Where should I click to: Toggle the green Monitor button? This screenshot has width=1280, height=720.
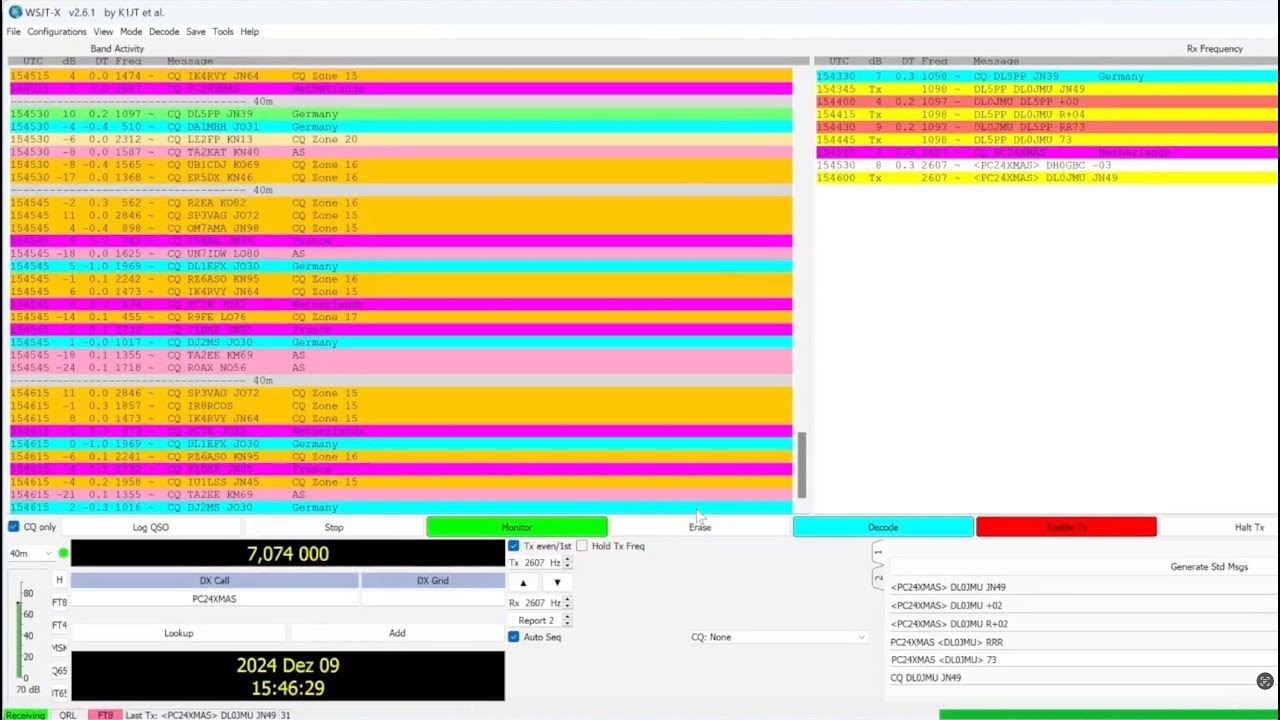[x=517, y=527]
